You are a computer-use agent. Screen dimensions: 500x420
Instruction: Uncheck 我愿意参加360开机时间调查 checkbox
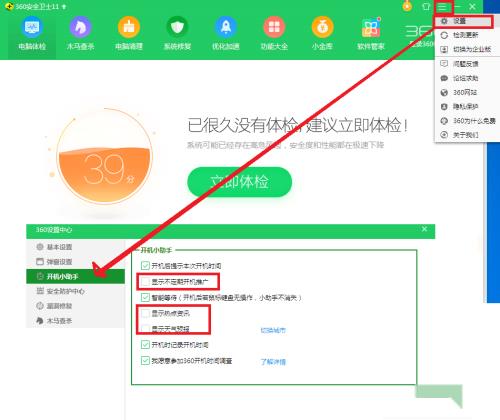coord(145,360)
